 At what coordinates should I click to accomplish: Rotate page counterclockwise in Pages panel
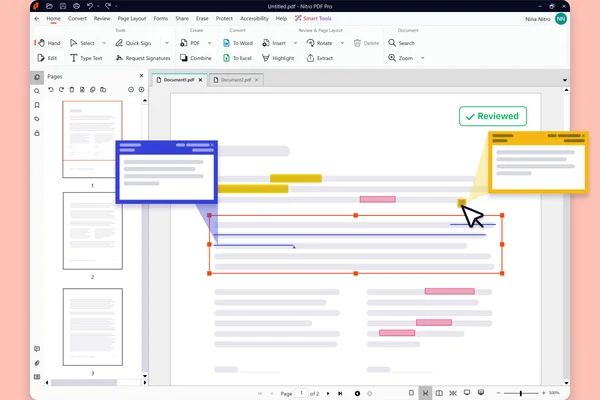tap(51, 90)
